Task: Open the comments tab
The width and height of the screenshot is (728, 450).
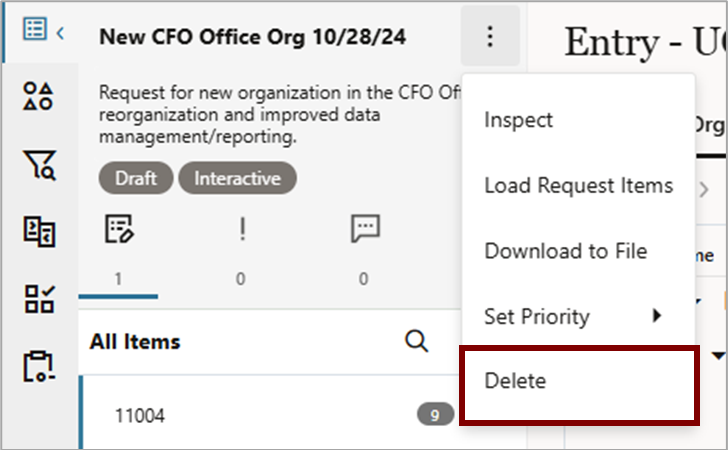Action: [x=364, y=250]
